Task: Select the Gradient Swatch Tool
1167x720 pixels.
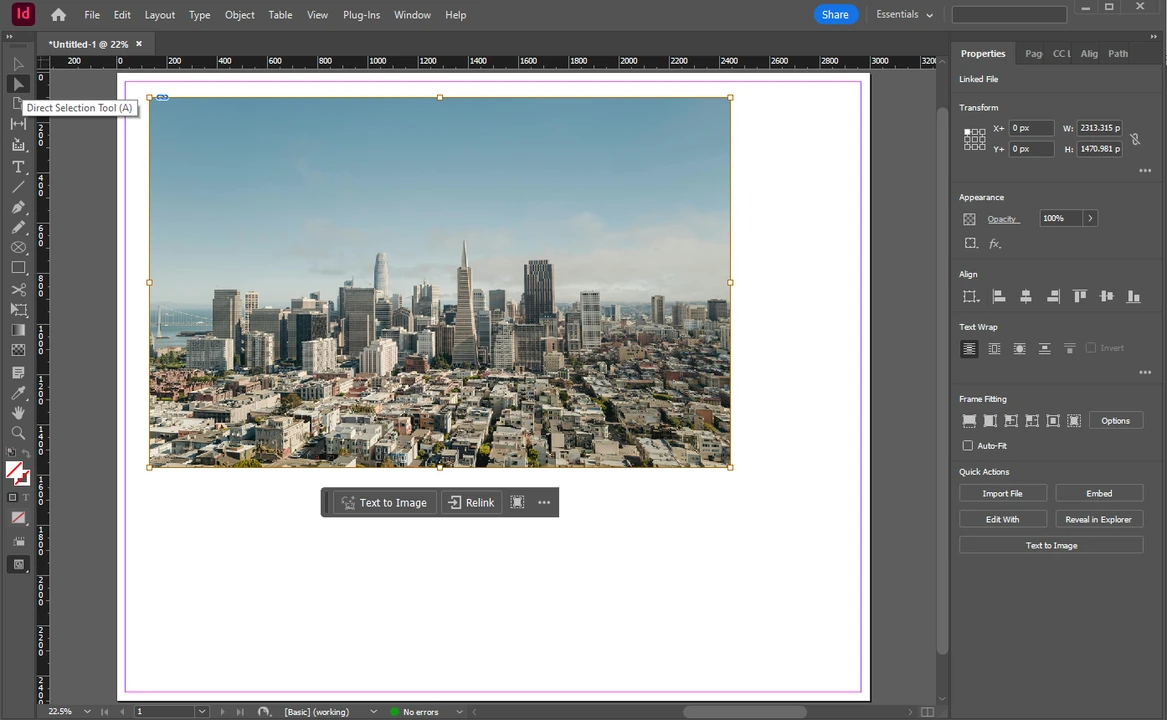Action: click(19, 330)
